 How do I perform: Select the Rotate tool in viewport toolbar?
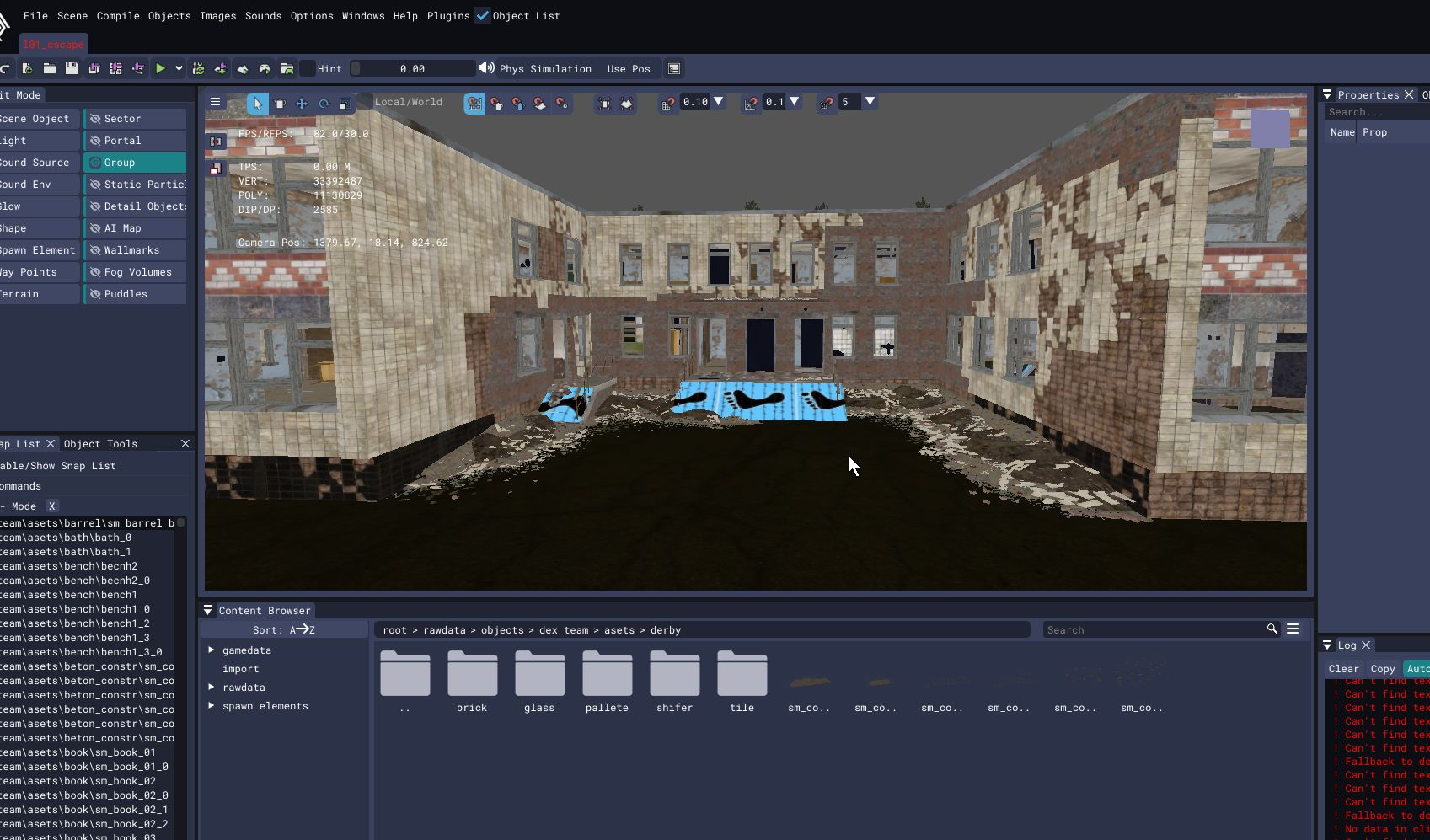pyautogui.click(x=323, y=104)
